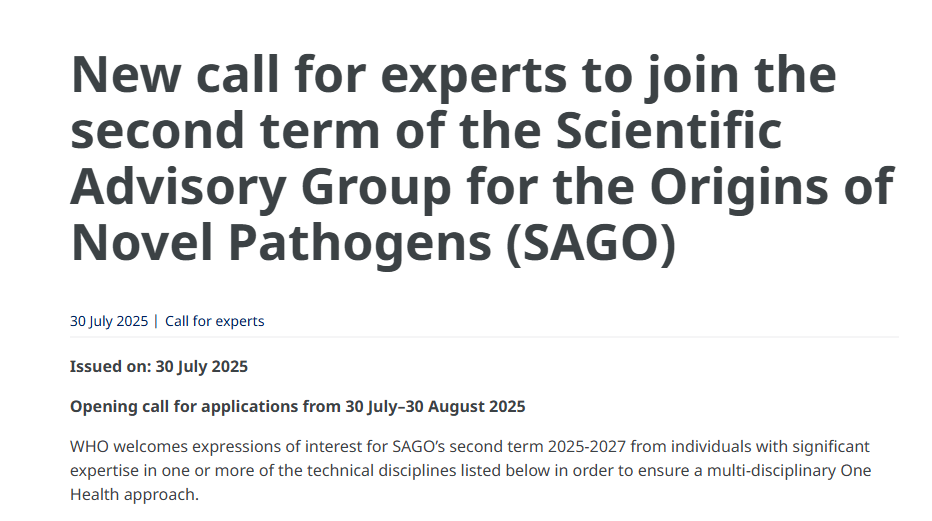Click the main article headline
This screenshot has height=521, width=932.
481,160
